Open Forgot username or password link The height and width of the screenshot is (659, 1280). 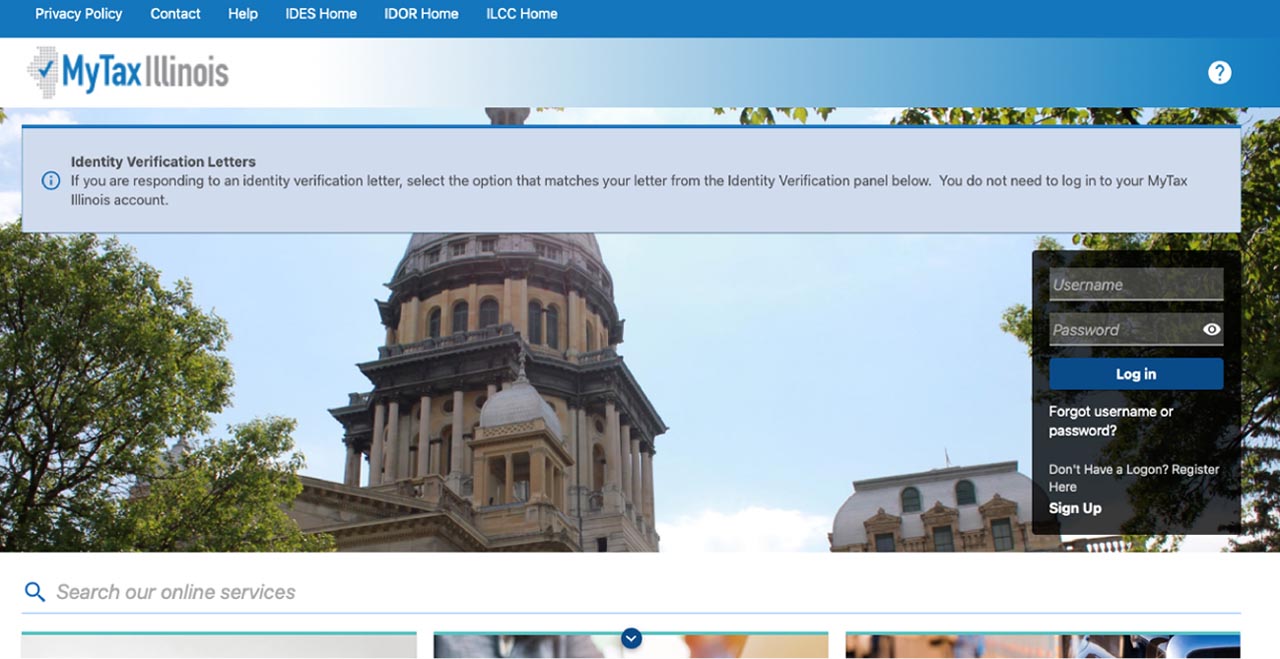point(1110,421)
